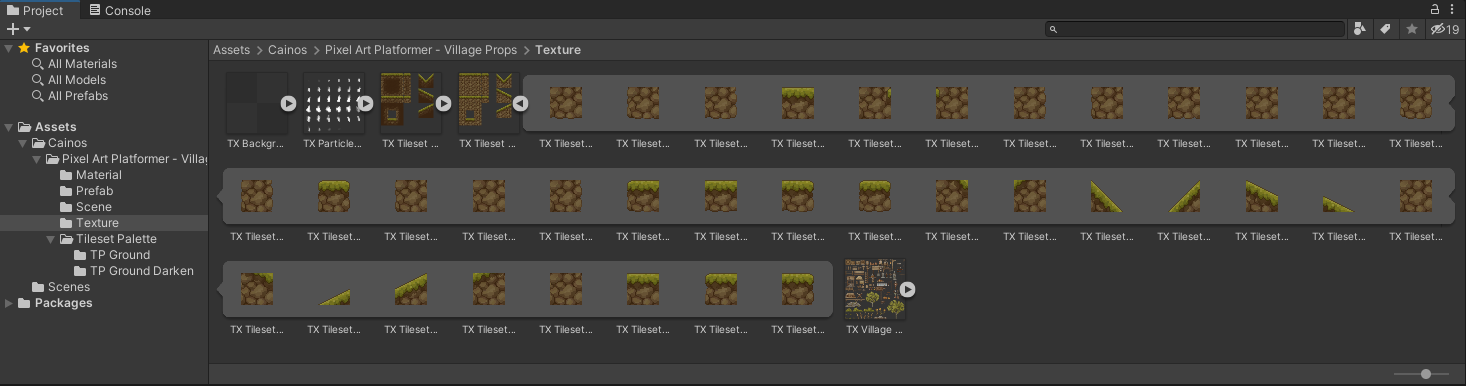Collapse the expanded TX Tileset sprites arrow
The image size is (1466, 386).
(x=520, y=103)
